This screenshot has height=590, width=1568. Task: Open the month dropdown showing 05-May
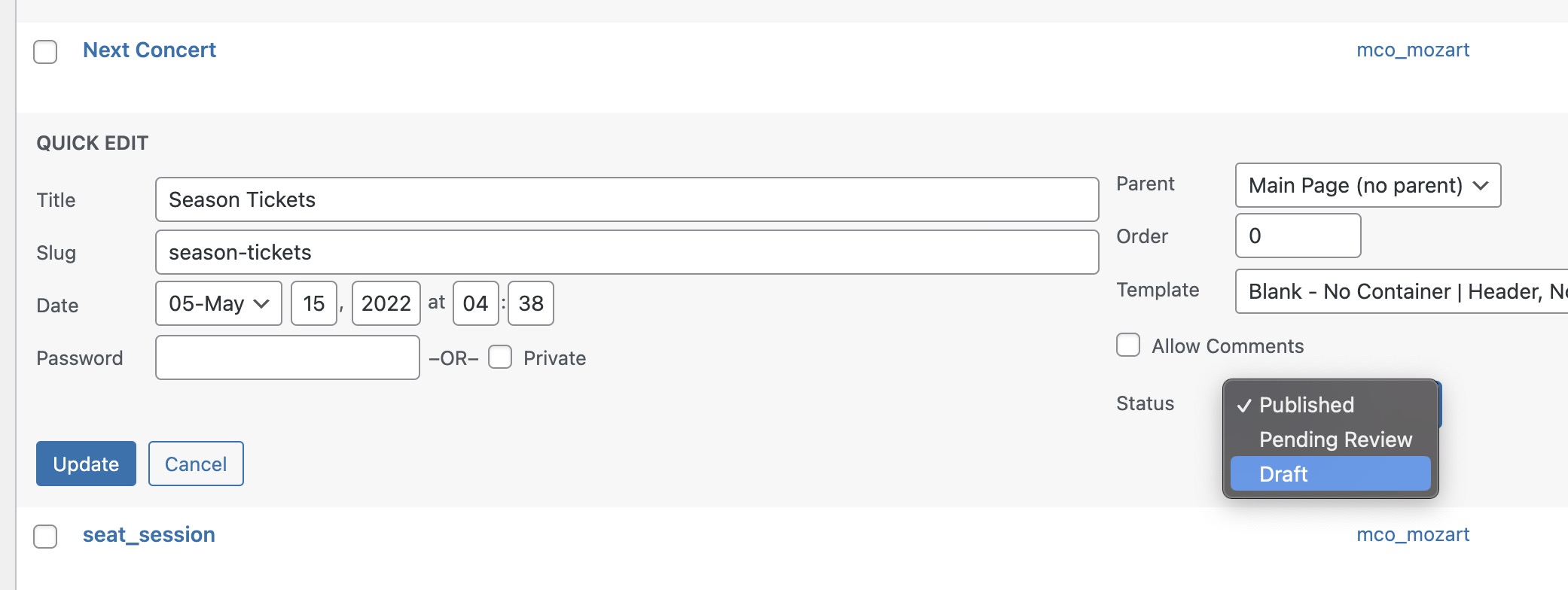[x=218, y=303]
